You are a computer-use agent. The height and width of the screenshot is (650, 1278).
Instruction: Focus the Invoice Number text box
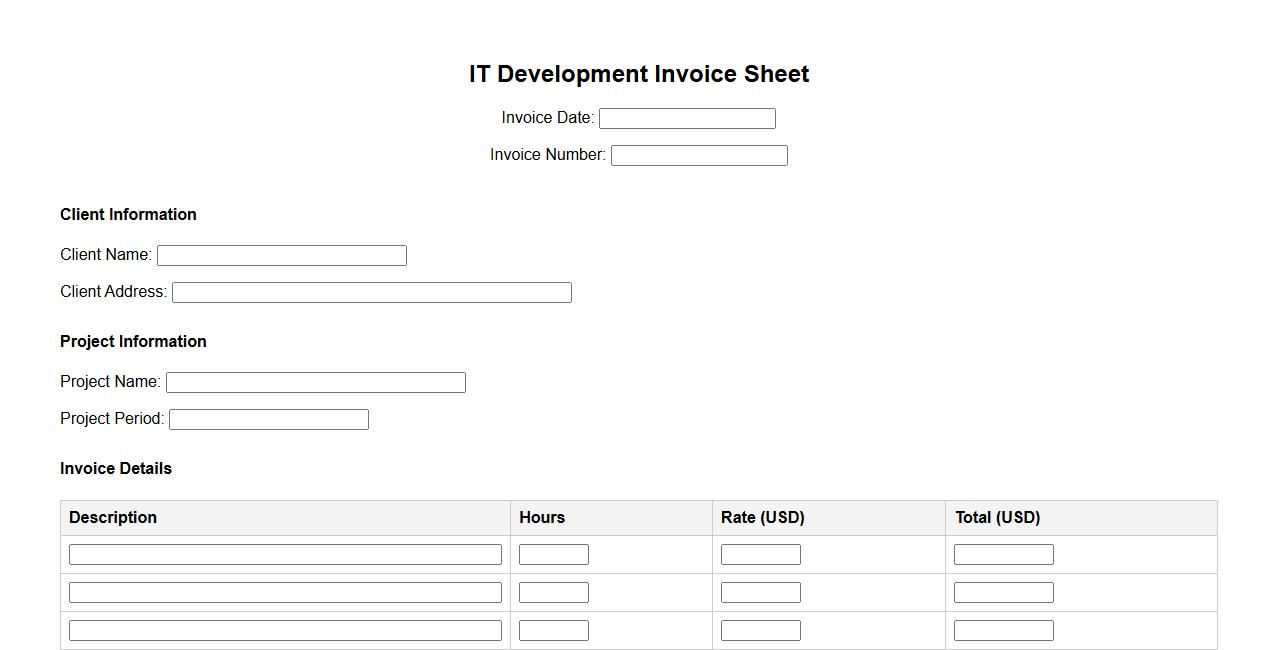[x=699, y=155]
